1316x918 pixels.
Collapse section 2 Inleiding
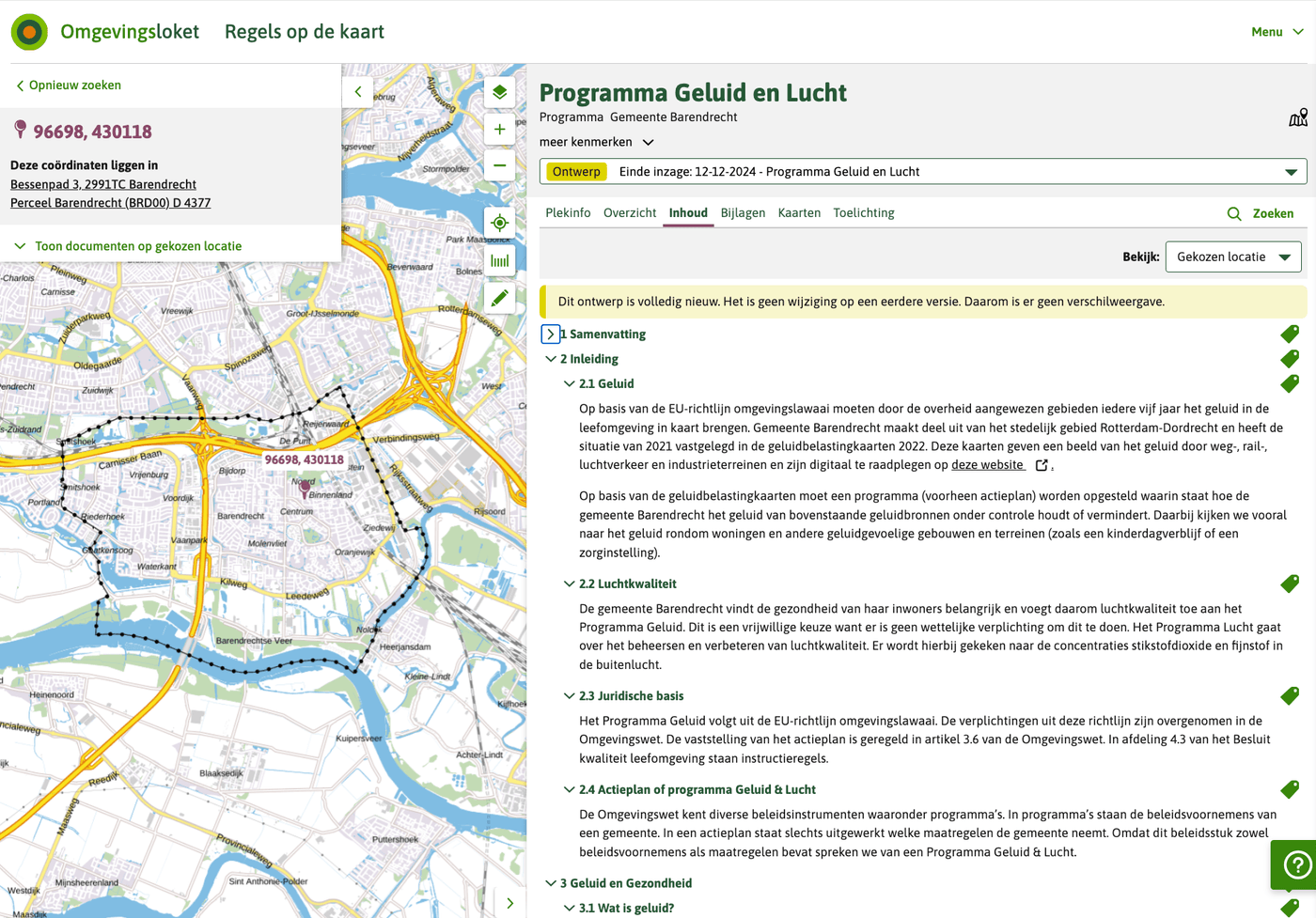coord(551,359)
